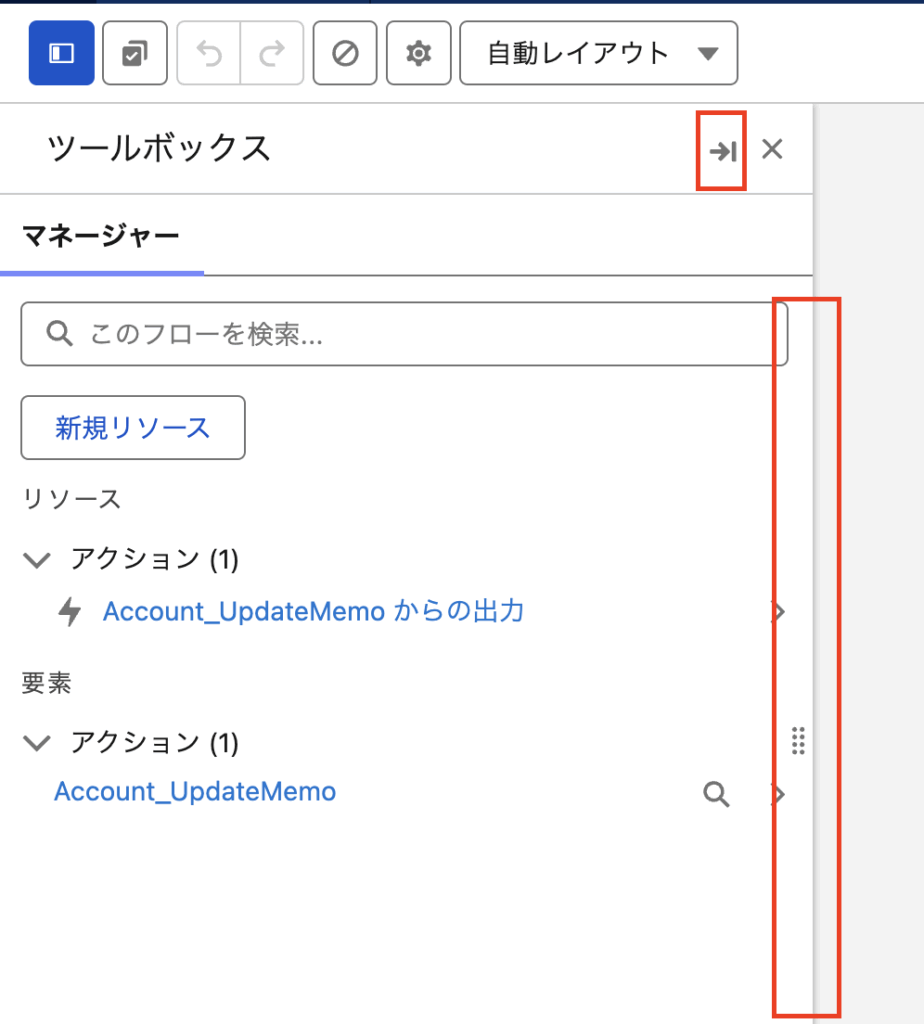
Task: Click lightning bolt icon beside Account_UpdateMemo output
Action: (70, 612)
